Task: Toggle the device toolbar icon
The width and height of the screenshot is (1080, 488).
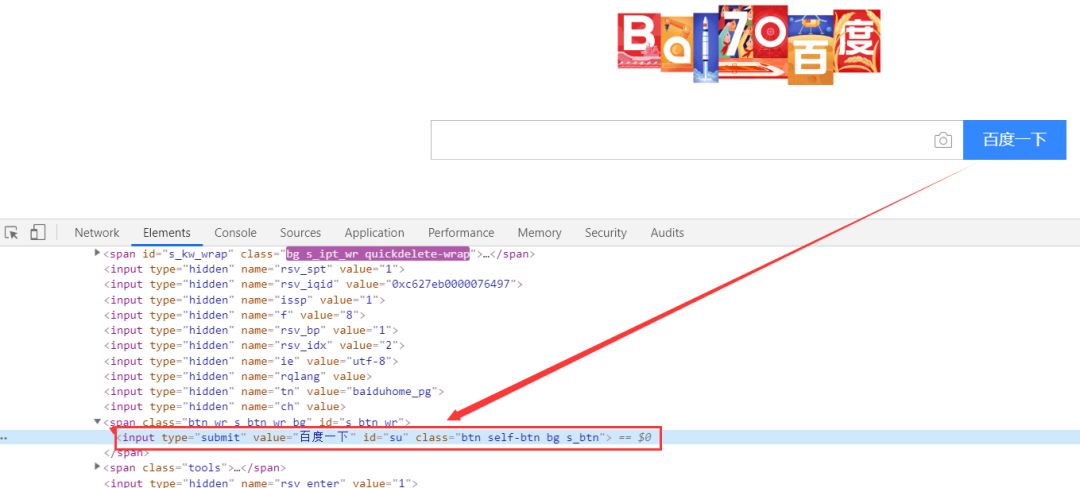Action: 37,232
